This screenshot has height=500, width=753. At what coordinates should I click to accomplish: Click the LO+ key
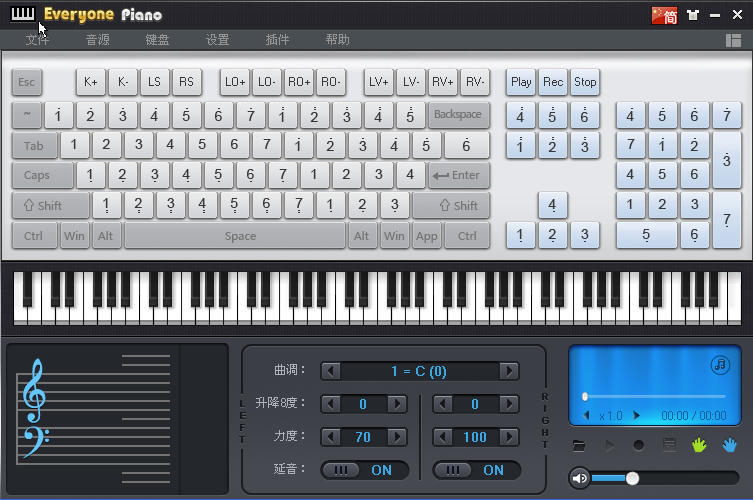(235, 82)
